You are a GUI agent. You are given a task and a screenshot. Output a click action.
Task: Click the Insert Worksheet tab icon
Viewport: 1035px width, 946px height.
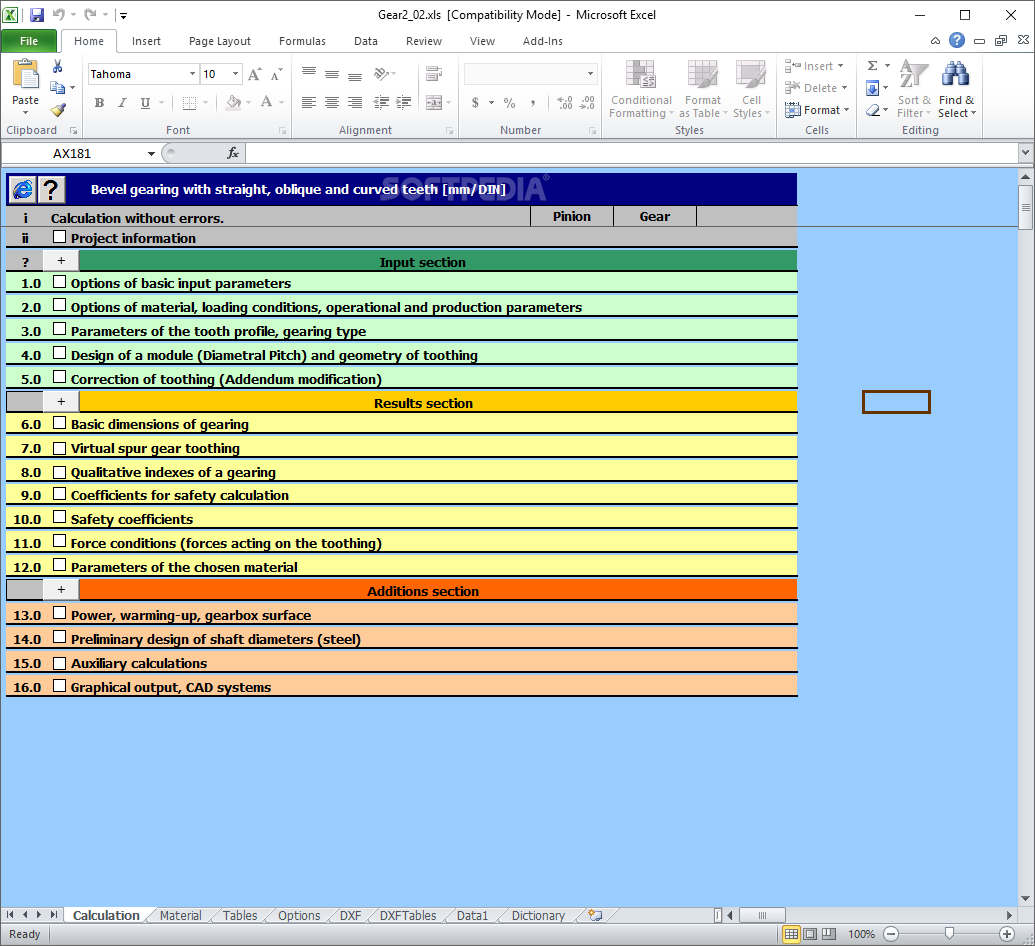click(595, 915)
